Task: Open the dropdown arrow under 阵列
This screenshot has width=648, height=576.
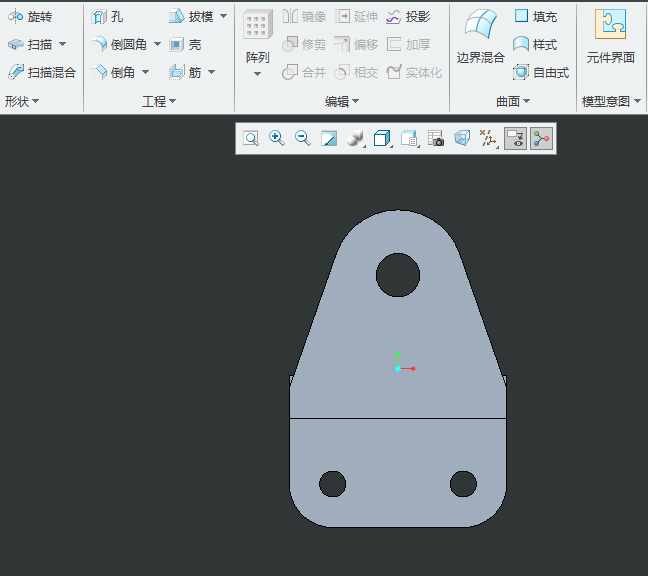Action: [x=257, y=74]
